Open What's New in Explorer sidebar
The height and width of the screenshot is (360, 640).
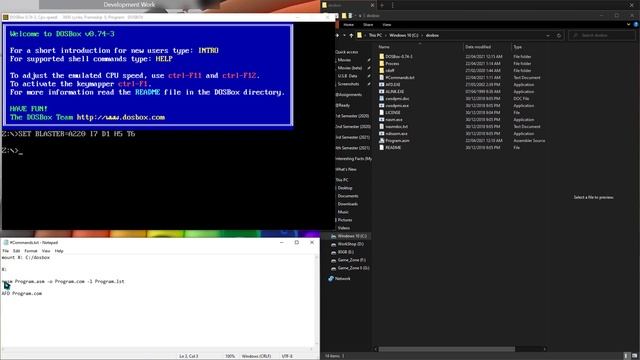346,169
